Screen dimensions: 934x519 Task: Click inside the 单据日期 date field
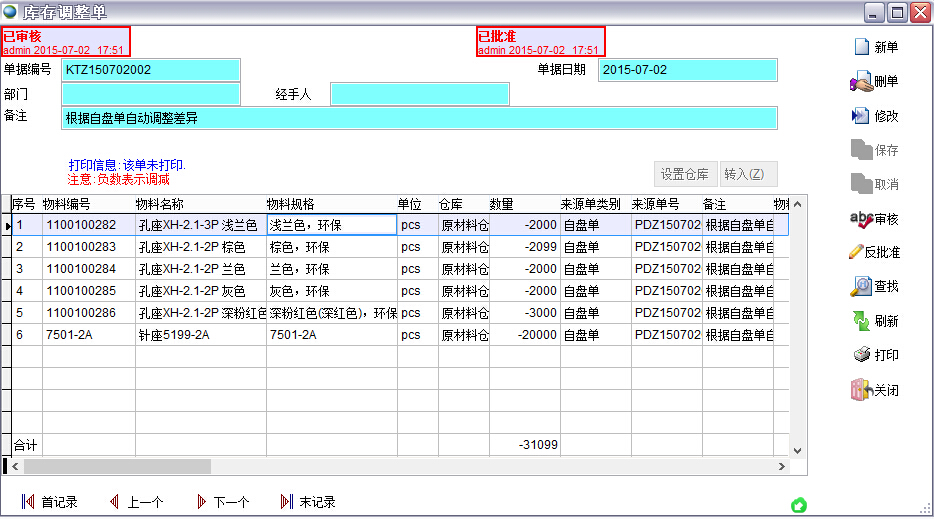(687, 70)
